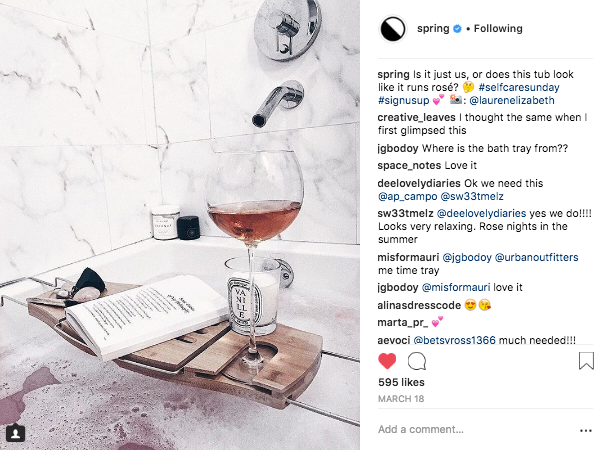Unlike the post with the red heart
The width and height of the screenshot is (611, 450).
click(387, 361)
